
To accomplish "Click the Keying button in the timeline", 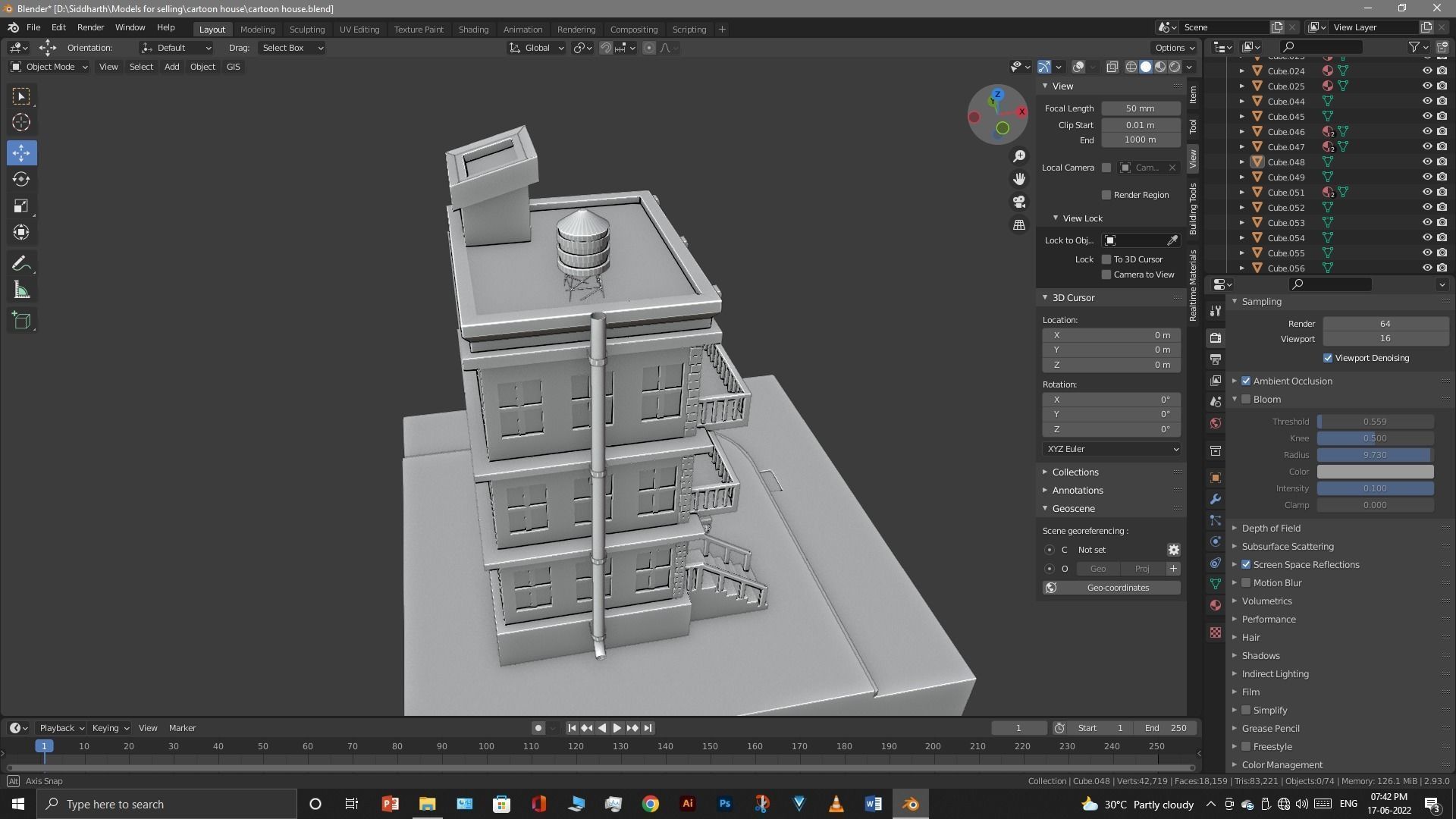I will (109, 728).
